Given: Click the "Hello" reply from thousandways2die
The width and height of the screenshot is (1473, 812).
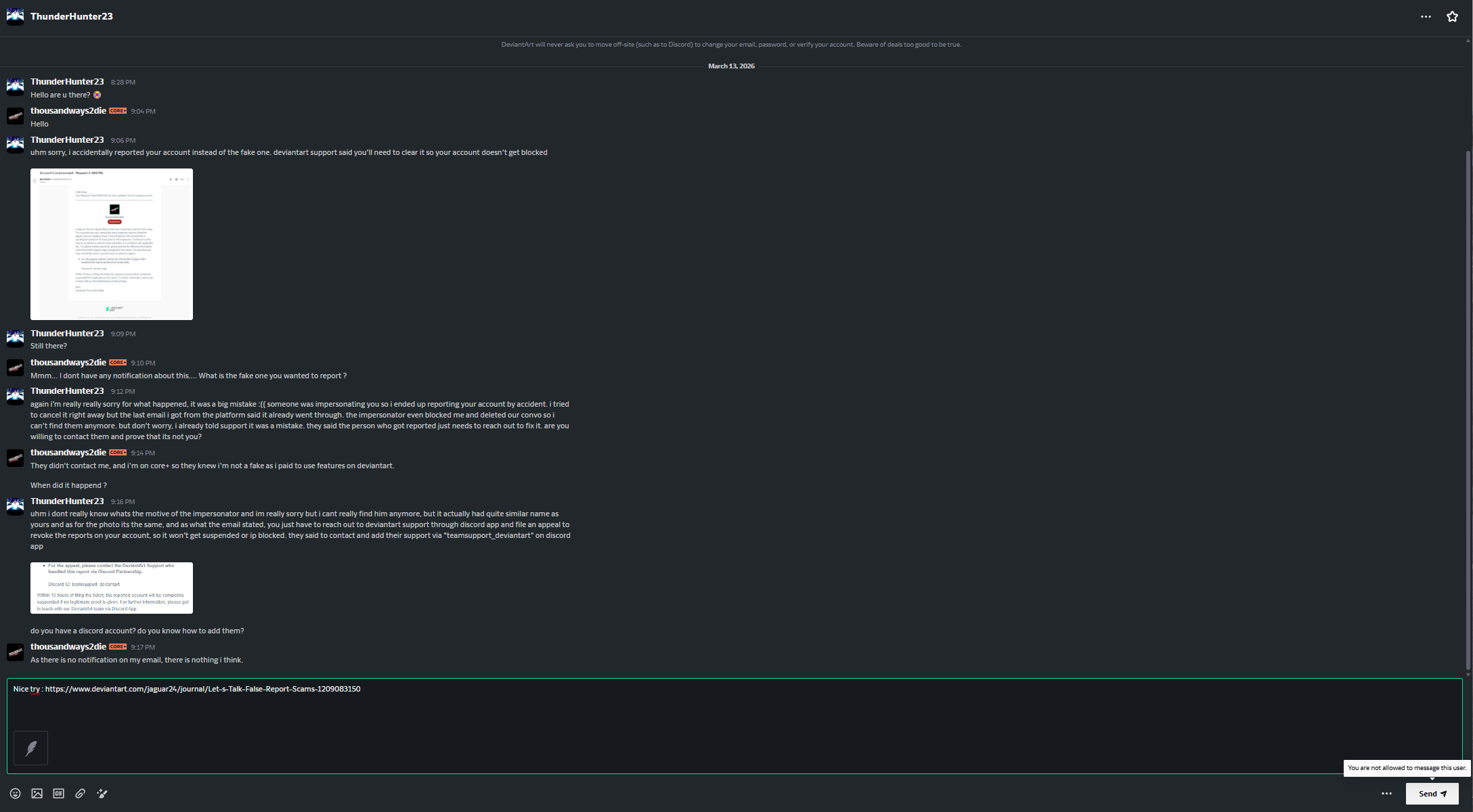Looking at the screenshot, I should tap(39, 124).
